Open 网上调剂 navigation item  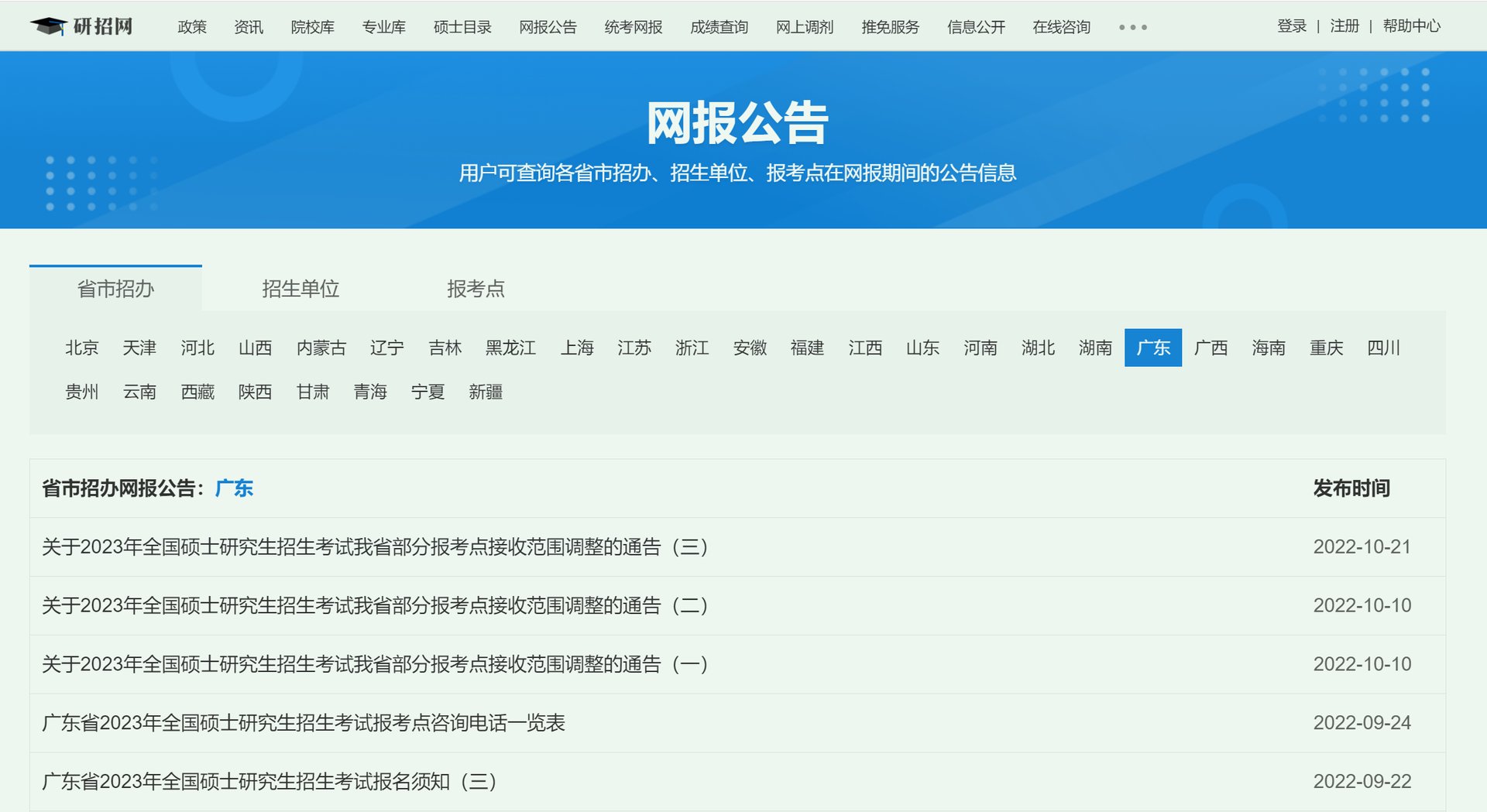coord(805,27)
